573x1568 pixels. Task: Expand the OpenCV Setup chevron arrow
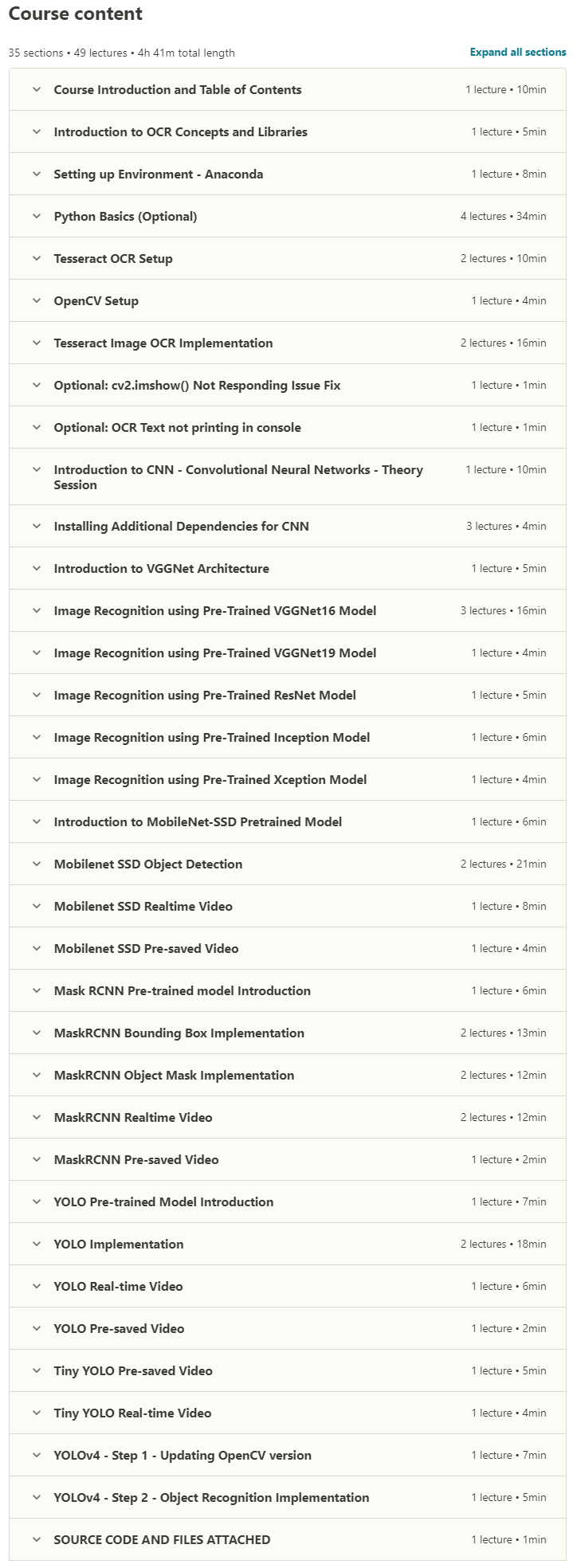click(x=37, y=300)
